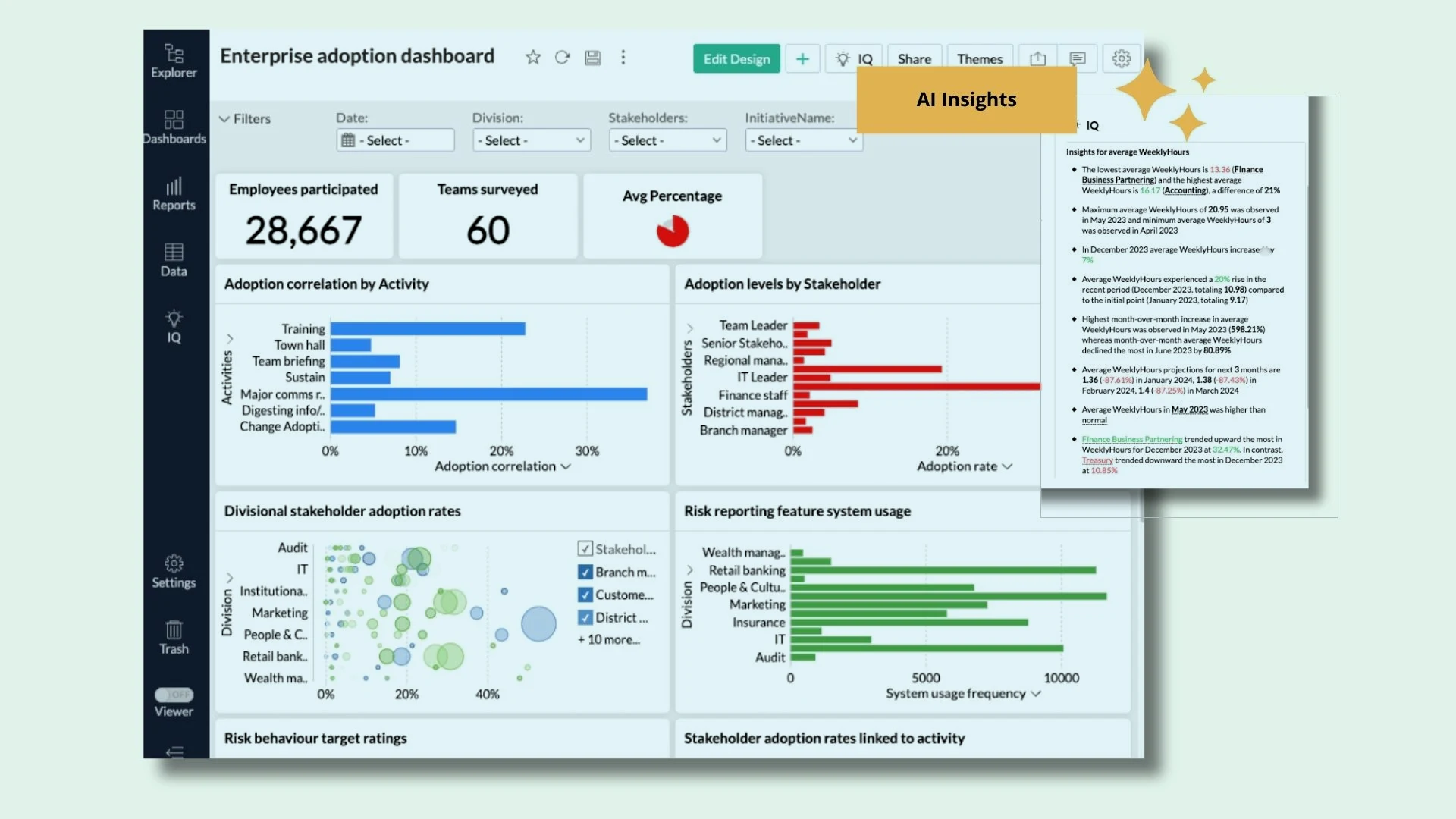Open the comments icon near Themes

point(1078,58)
